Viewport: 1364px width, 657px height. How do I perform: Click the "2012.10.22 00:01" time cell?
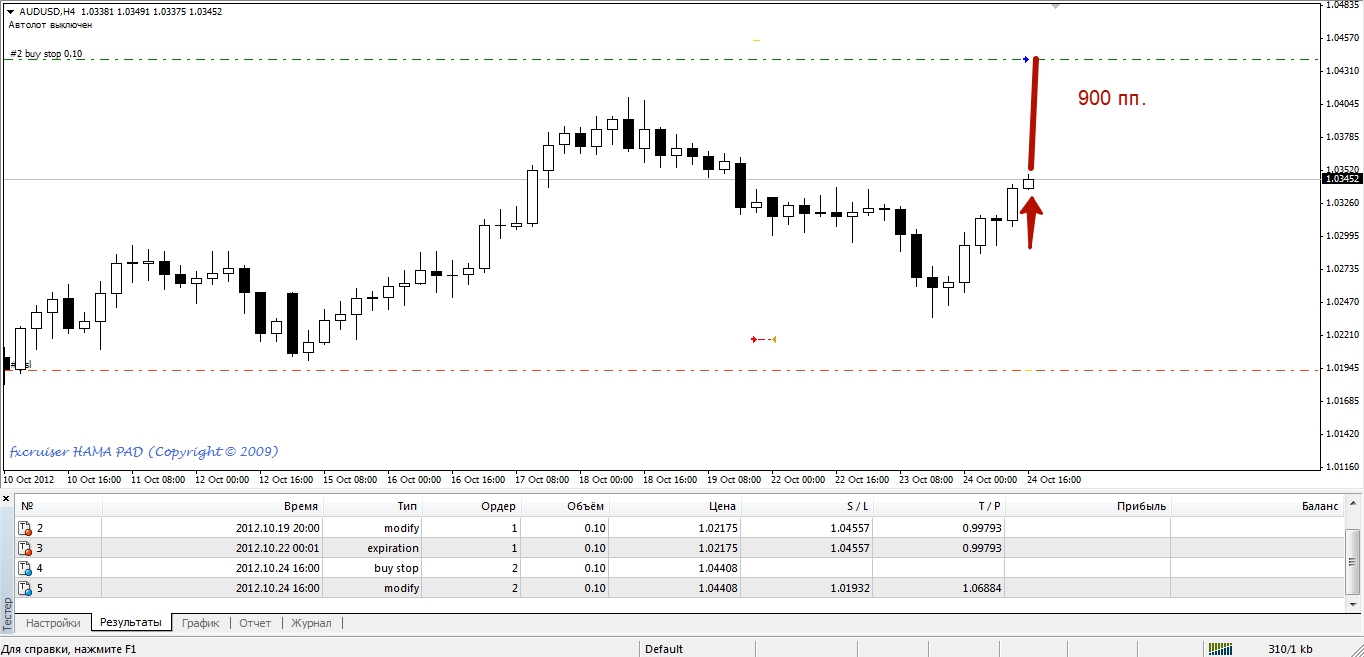(278, 548)
